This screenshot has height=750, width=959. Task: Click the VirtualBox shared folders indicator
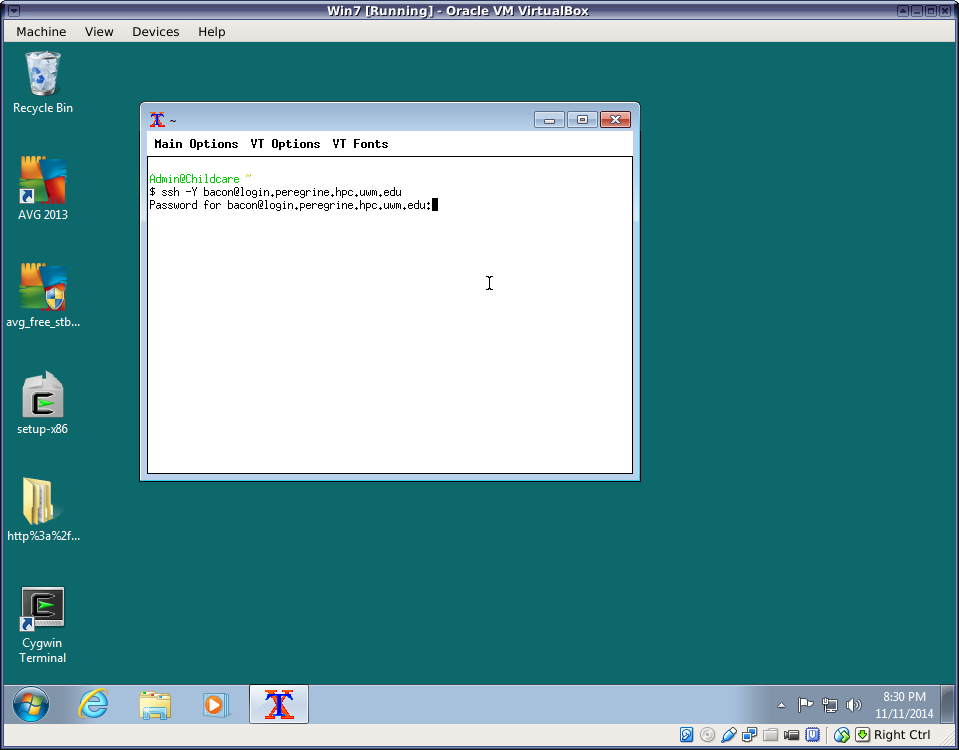[771, 735]
